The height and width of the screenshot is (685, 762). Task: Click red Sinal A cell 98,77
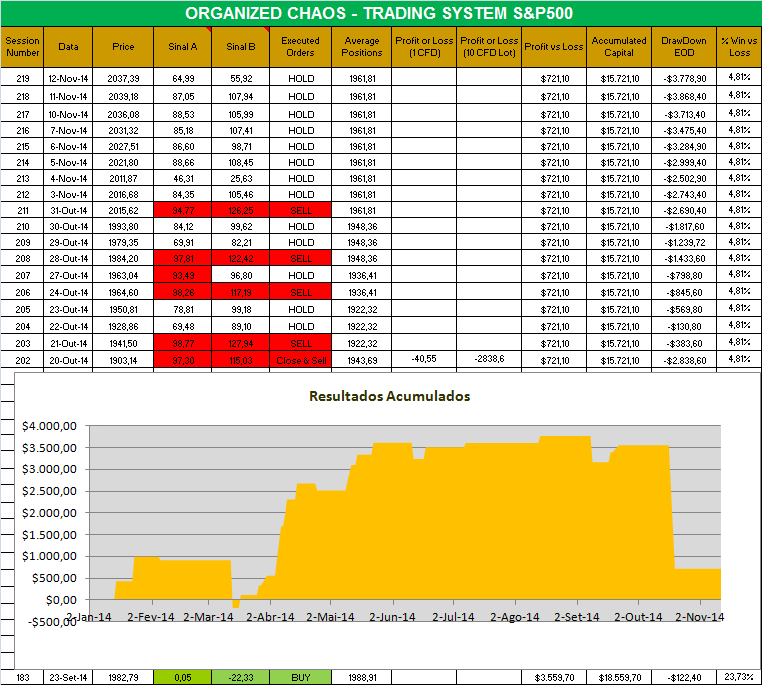point(183,343)
